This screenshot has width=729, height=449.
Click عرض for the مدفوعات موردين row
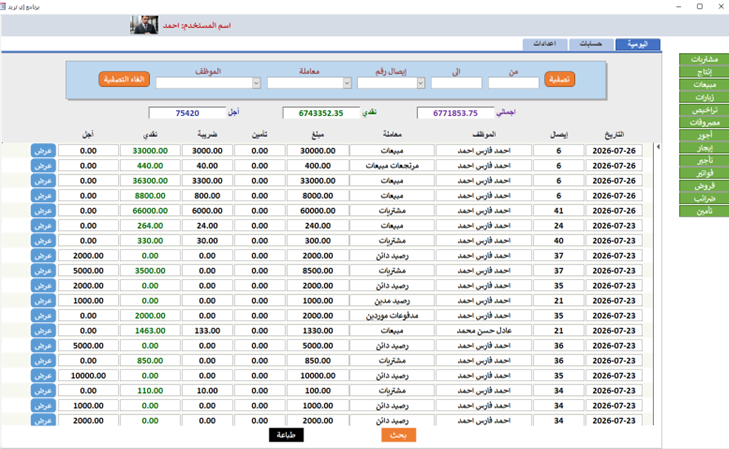click(x=43, y=316)
